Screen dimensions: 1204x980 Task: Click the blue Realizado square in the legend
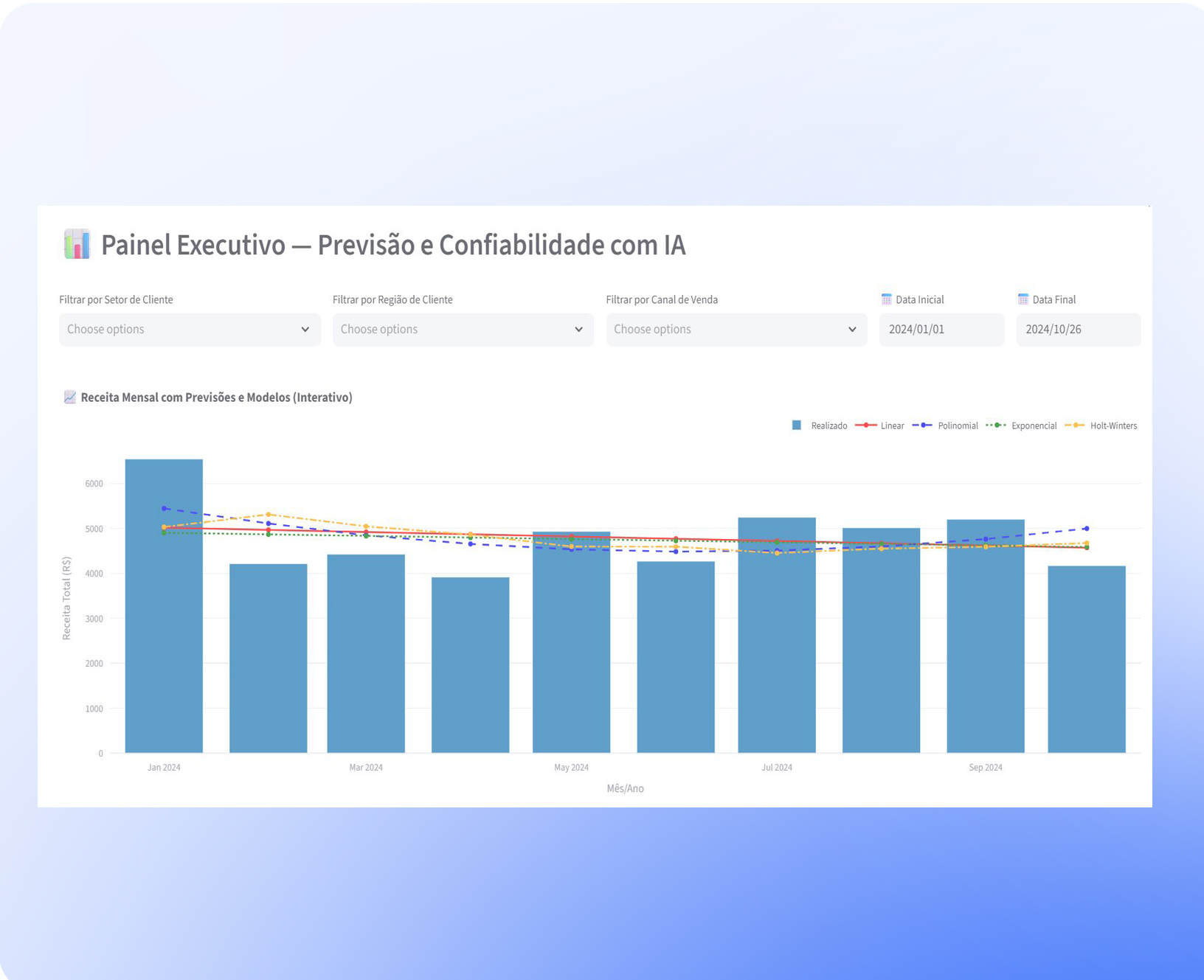click(797, 425)
